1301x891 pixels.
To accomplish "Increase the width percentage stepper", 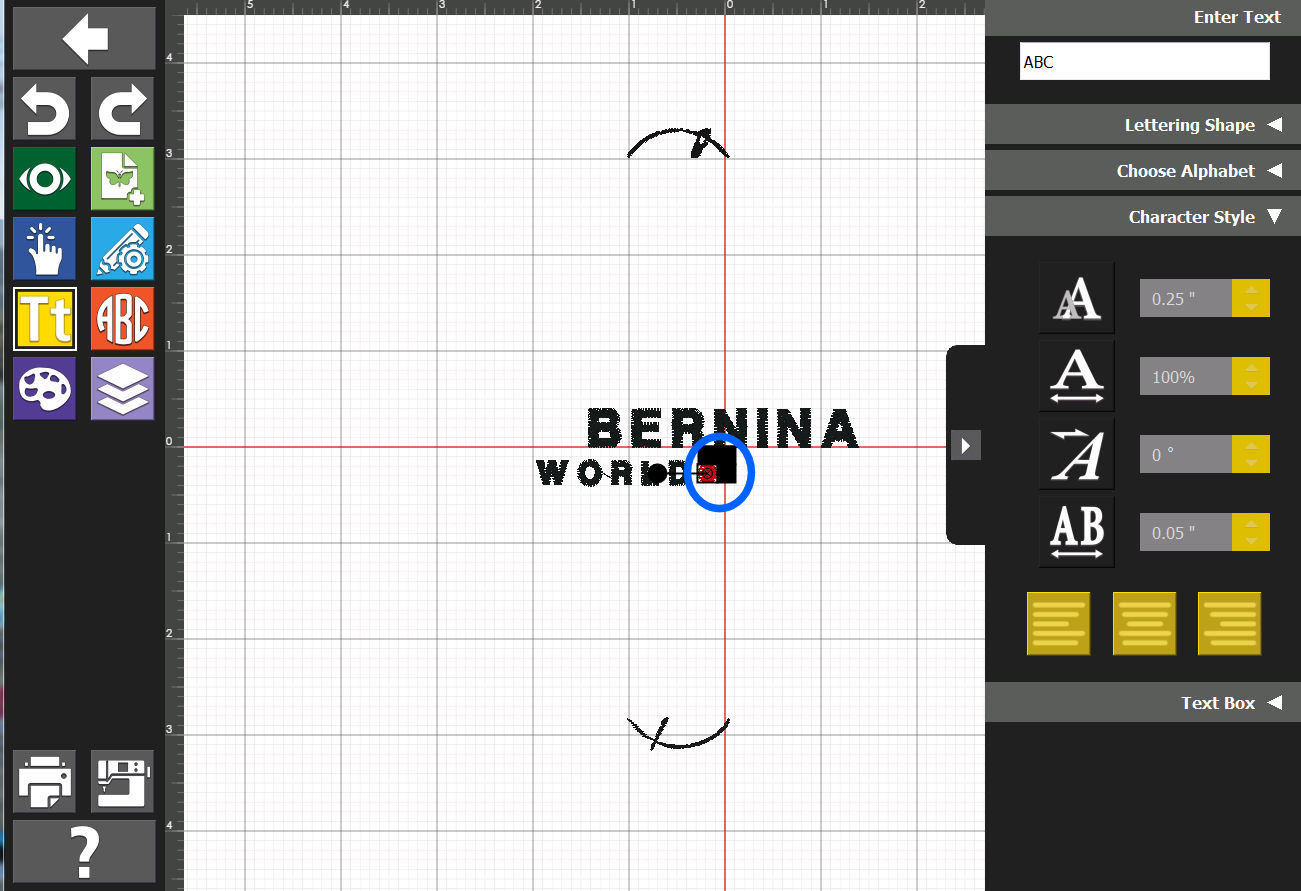I will click(x=1251, y=367).
